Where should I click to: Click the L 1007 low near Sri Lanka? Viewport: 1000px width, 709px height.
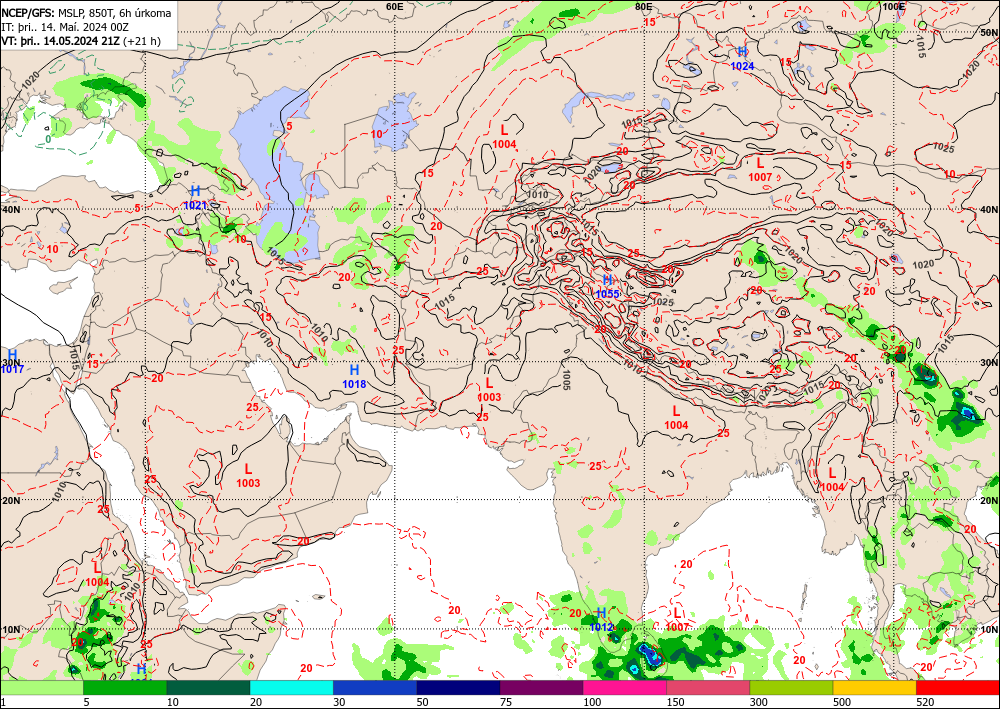[677, 620]
